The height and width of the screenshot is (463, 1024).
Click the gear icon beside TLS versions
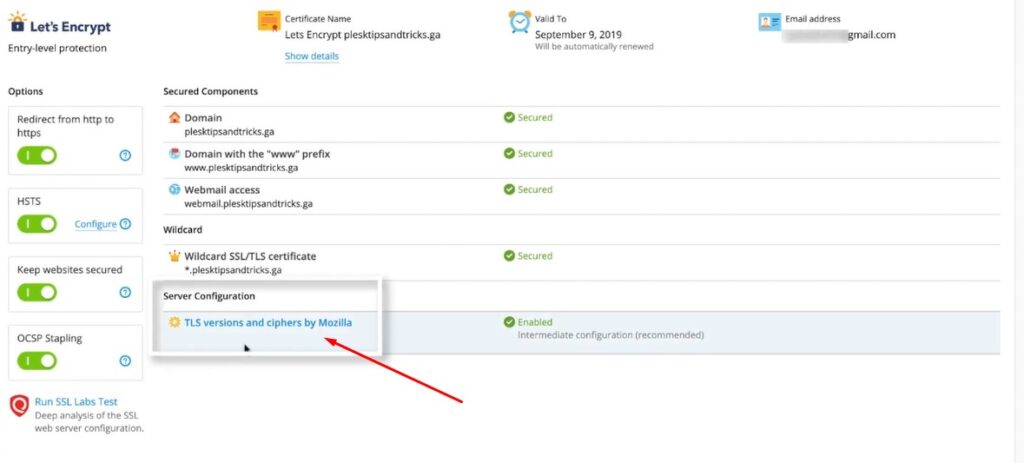click(x=174, y=322)
